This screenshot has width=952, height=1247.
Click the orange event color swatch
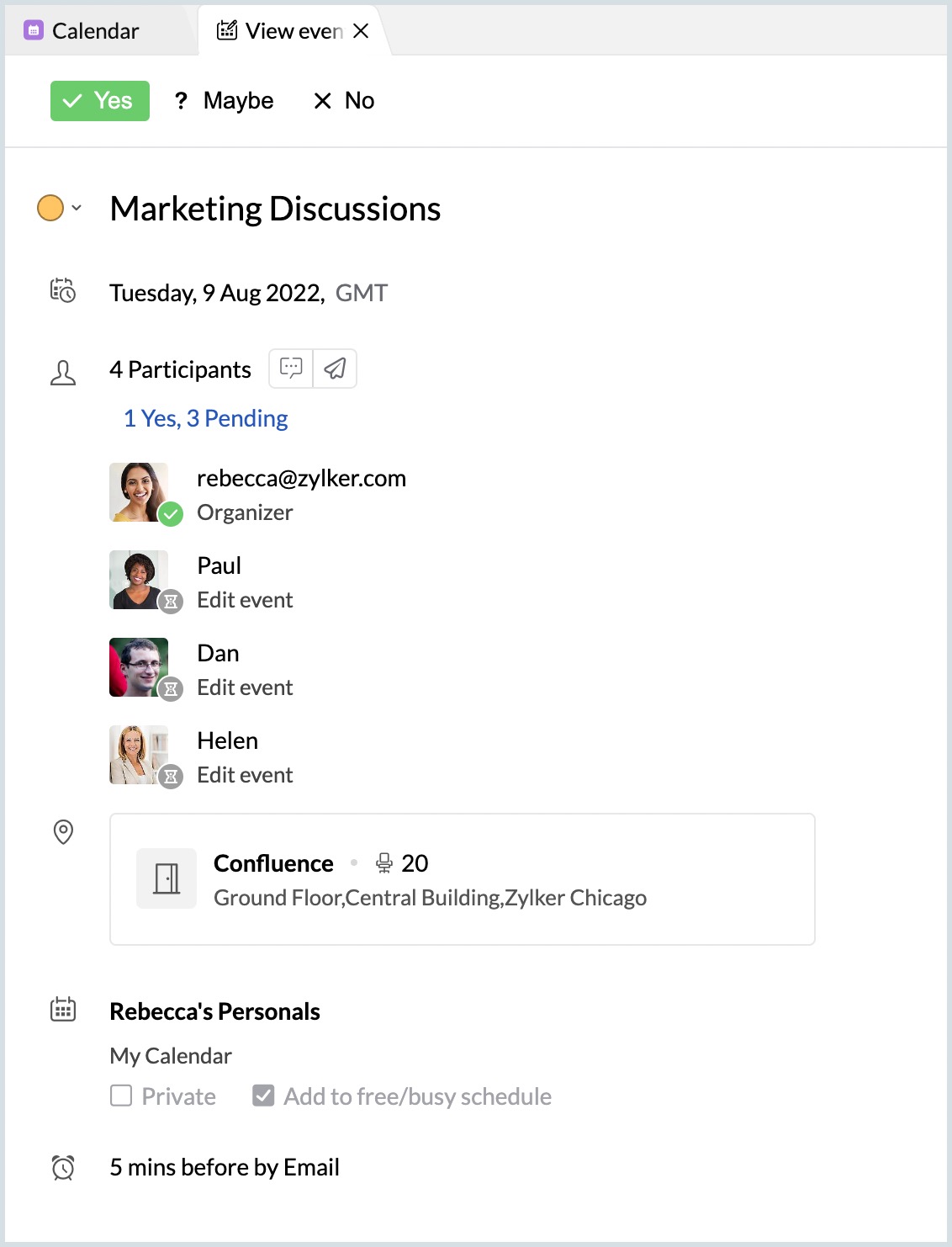pos(50,208)
